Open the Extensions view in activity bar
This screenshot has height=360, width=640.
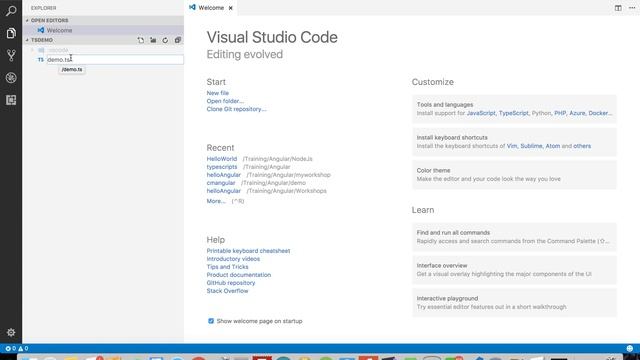(11, 100)
